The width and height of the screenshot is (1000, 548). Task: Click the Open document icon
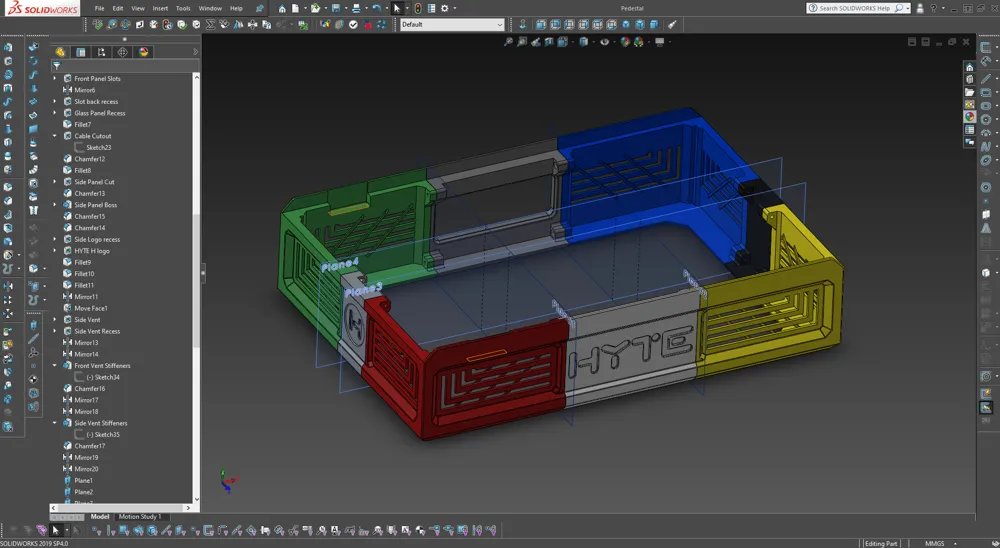point(315,8)
